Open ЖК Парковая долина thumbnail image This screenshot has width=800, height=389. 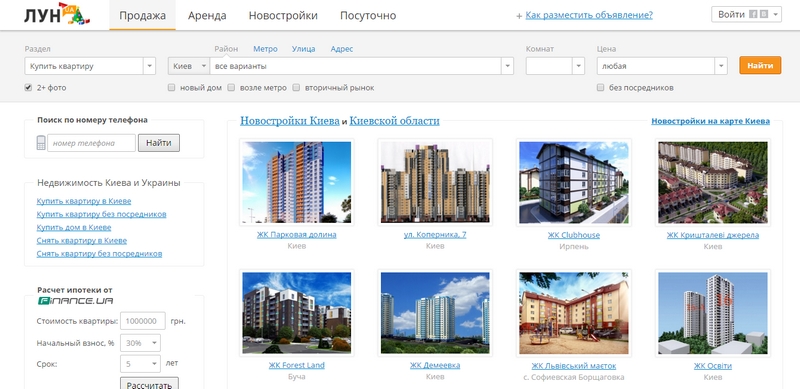(296, 182)
